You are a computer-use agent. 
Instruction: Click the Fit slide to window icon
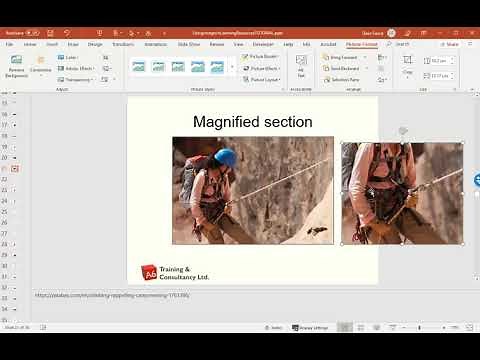coord(469,328)
